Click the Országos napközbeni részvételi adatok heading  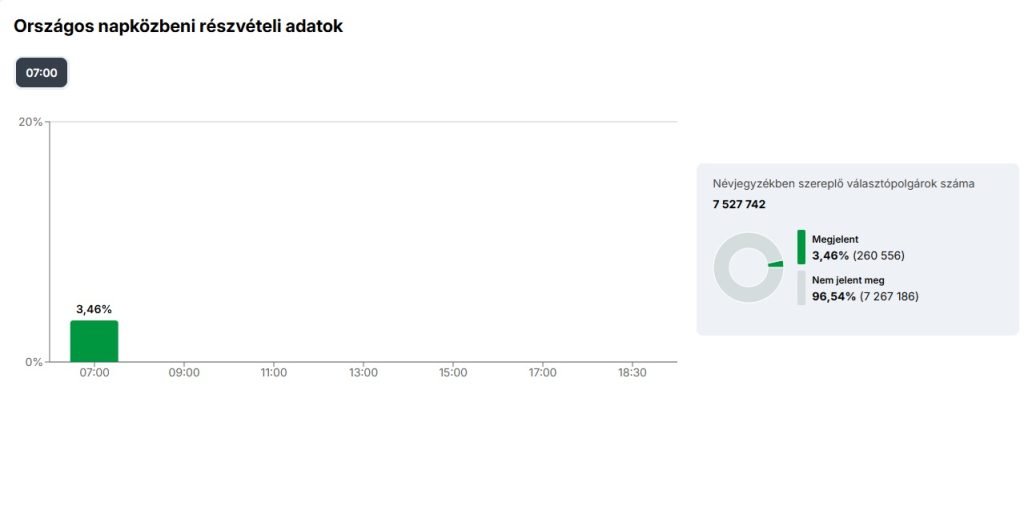(x=178, y=27)
